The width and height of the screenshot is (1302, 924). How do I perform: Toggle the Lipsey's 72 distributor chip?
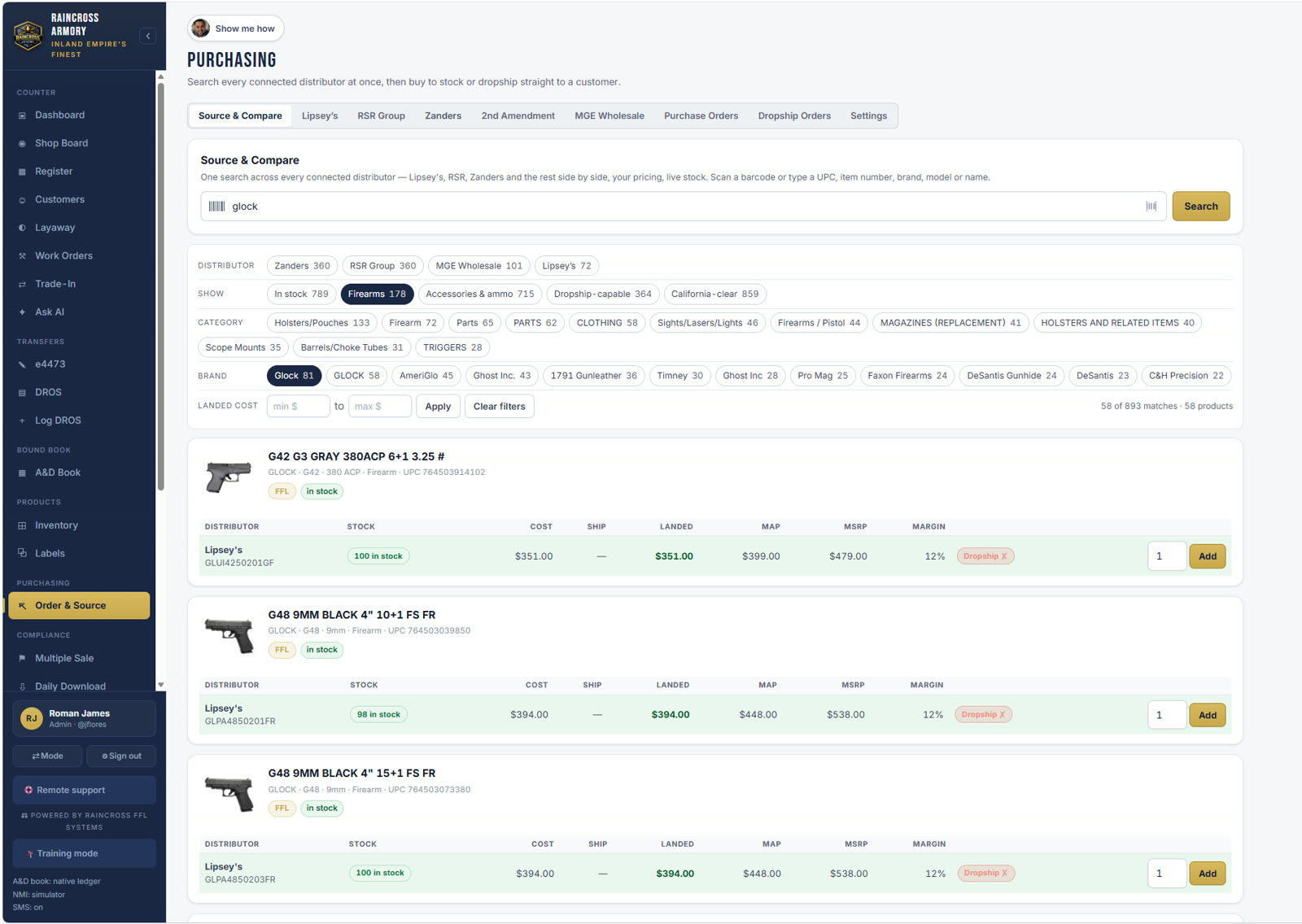[566, 266]
